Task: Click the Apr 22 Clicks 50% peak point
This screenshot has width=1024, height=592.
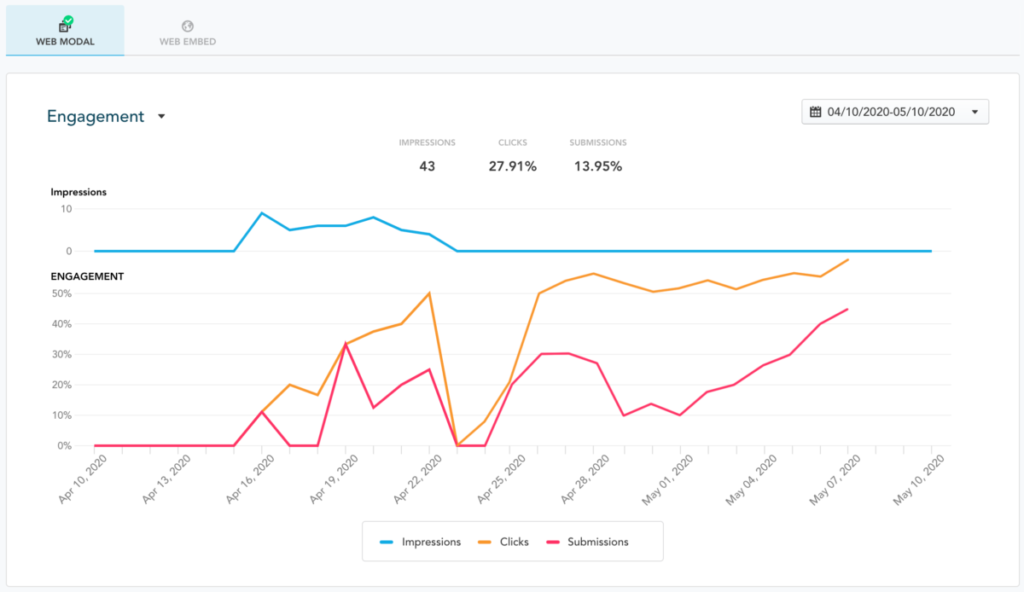Action: [429, 293]
